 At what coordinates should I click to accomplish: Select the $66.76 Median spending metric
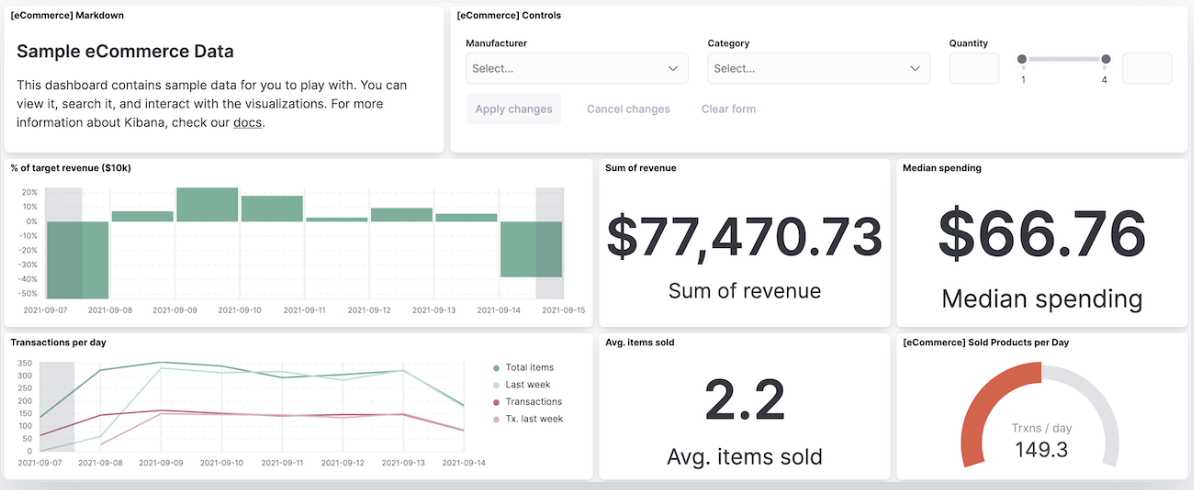pos(1041,234)
